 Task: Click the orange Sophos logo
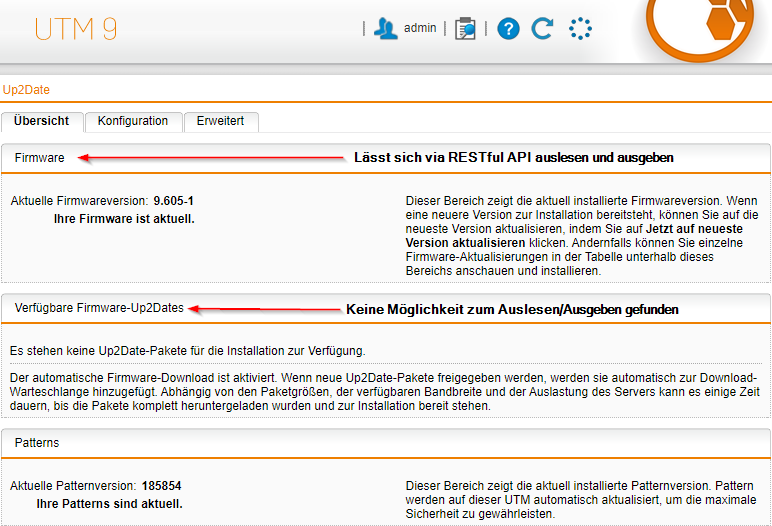coord(699,29)
